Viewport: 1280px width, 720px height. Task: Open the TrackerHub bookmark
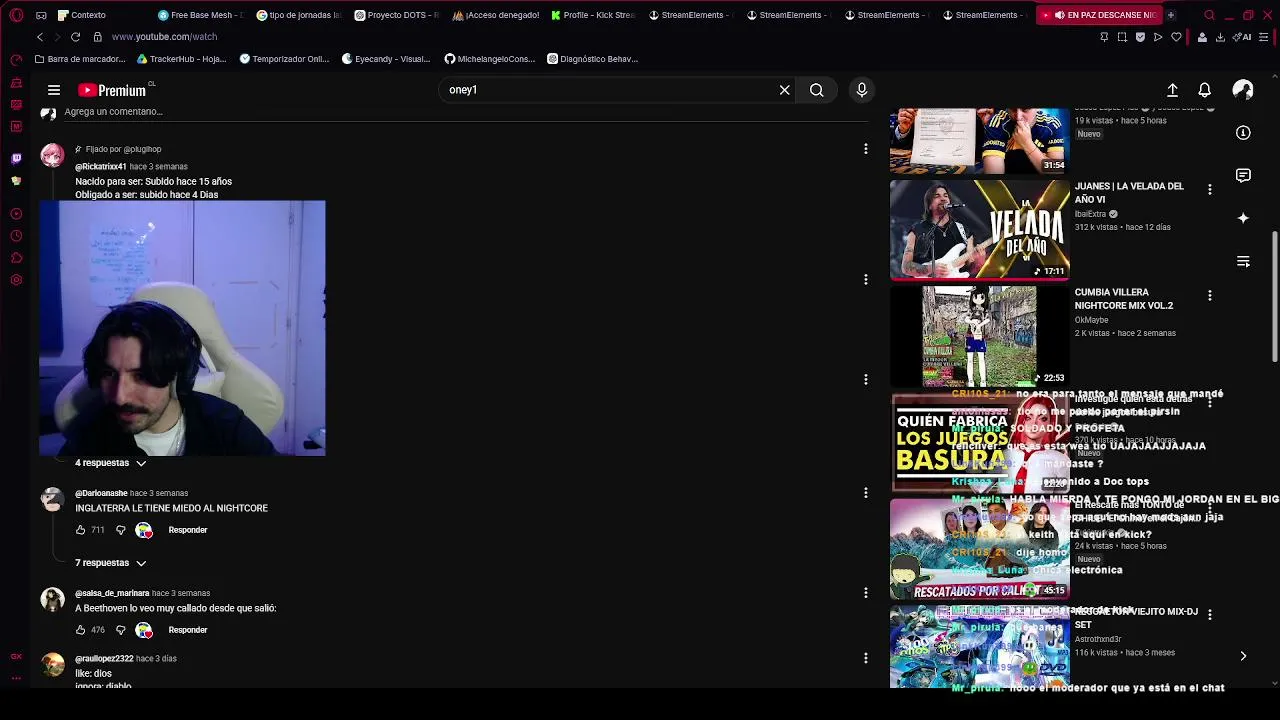(181, 59)
